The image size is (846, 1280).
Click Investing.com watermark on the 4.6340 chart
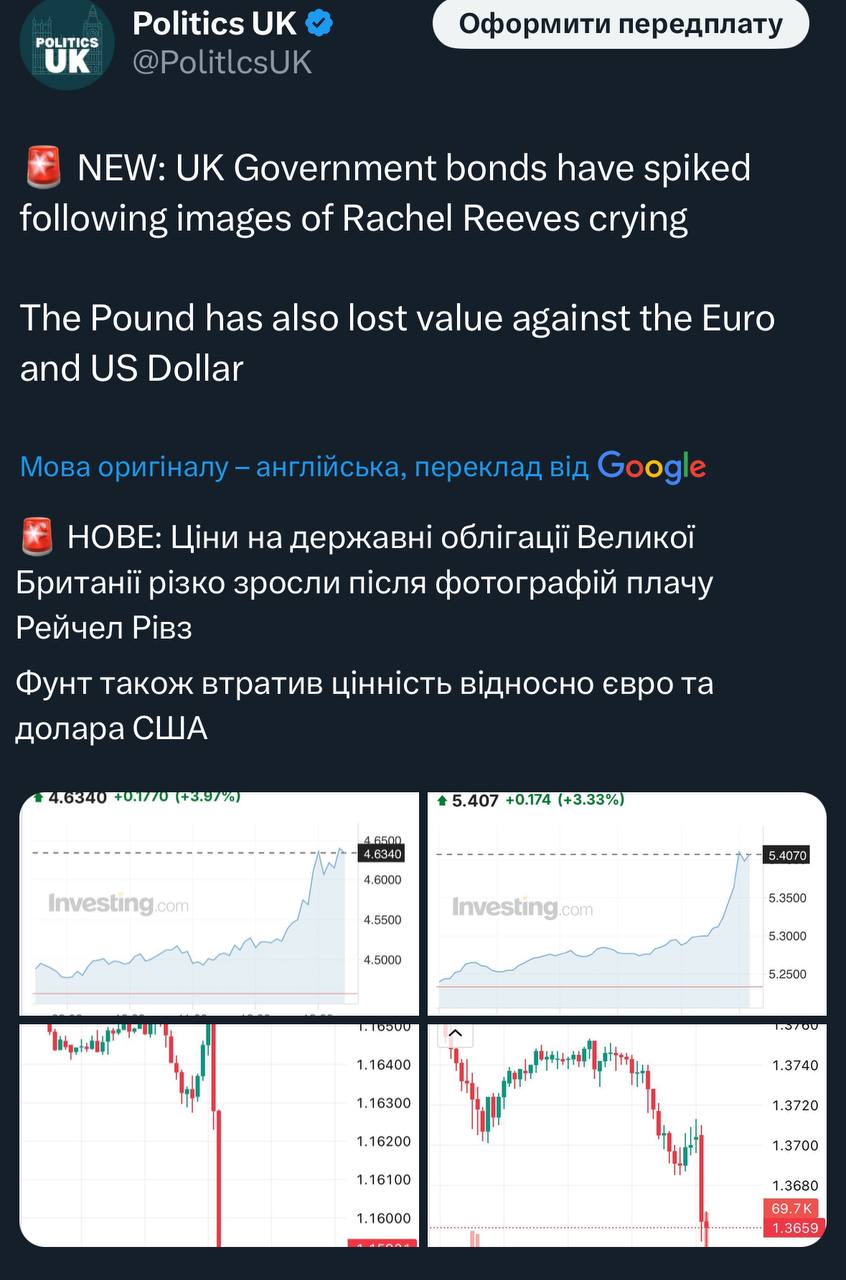(118, 904)
